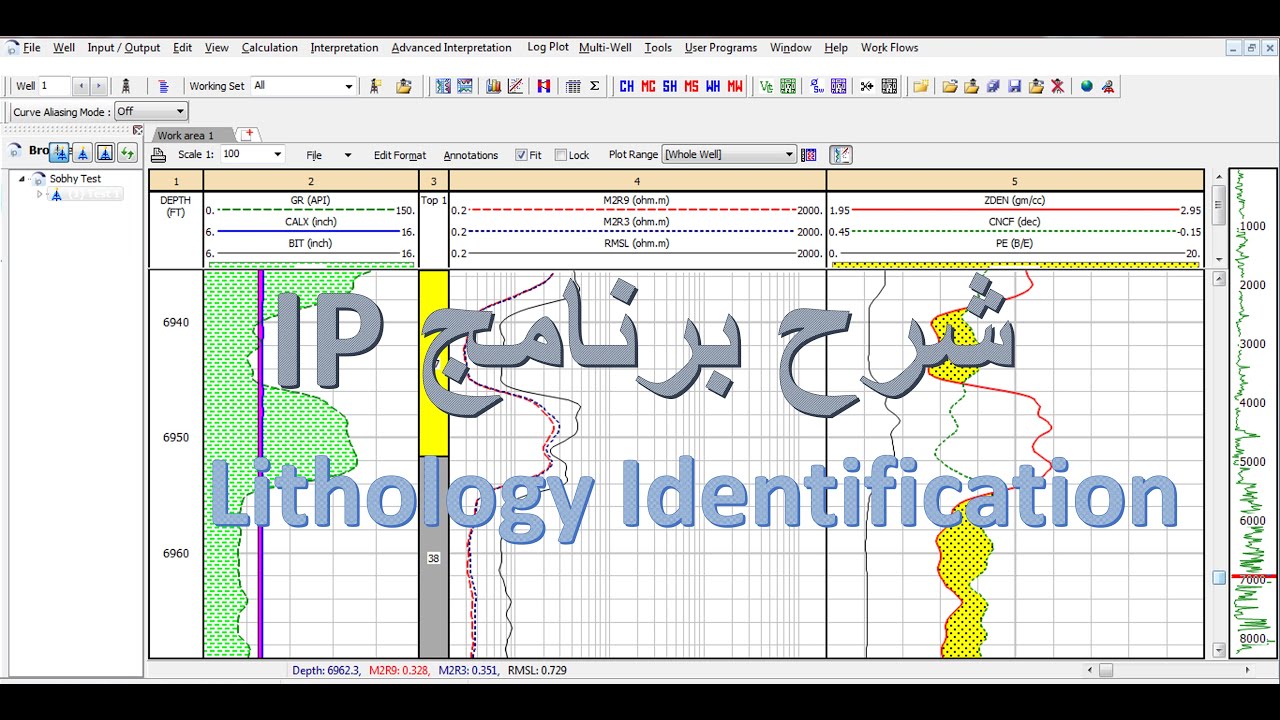This screenshot has width=1280, height=720.
Task: Click the new yellow folder icon
Action: [920, 86]
